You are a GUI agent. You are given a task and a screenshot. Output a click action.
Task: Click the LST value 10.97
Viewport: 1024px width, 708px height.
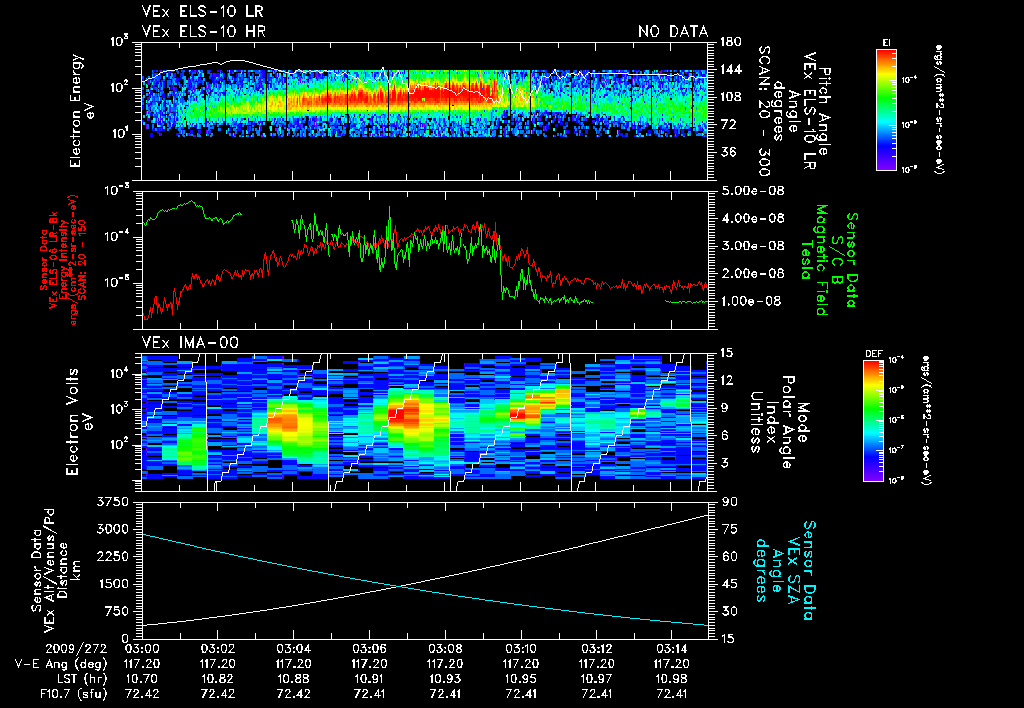coord(597,679)
